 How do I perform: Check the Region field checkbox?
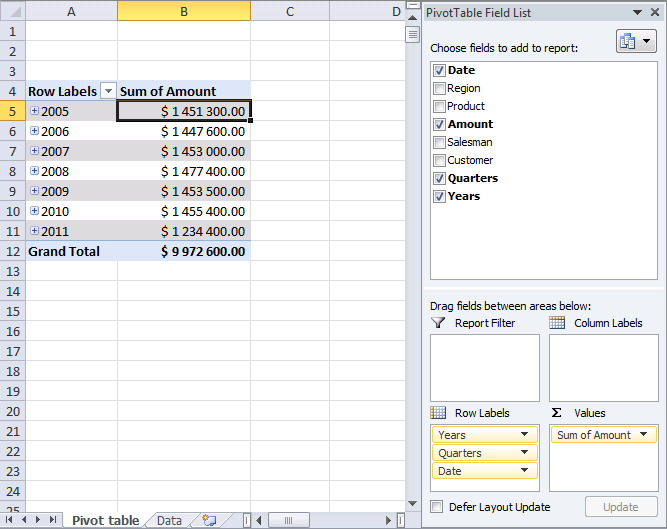(x=440, y=88)
